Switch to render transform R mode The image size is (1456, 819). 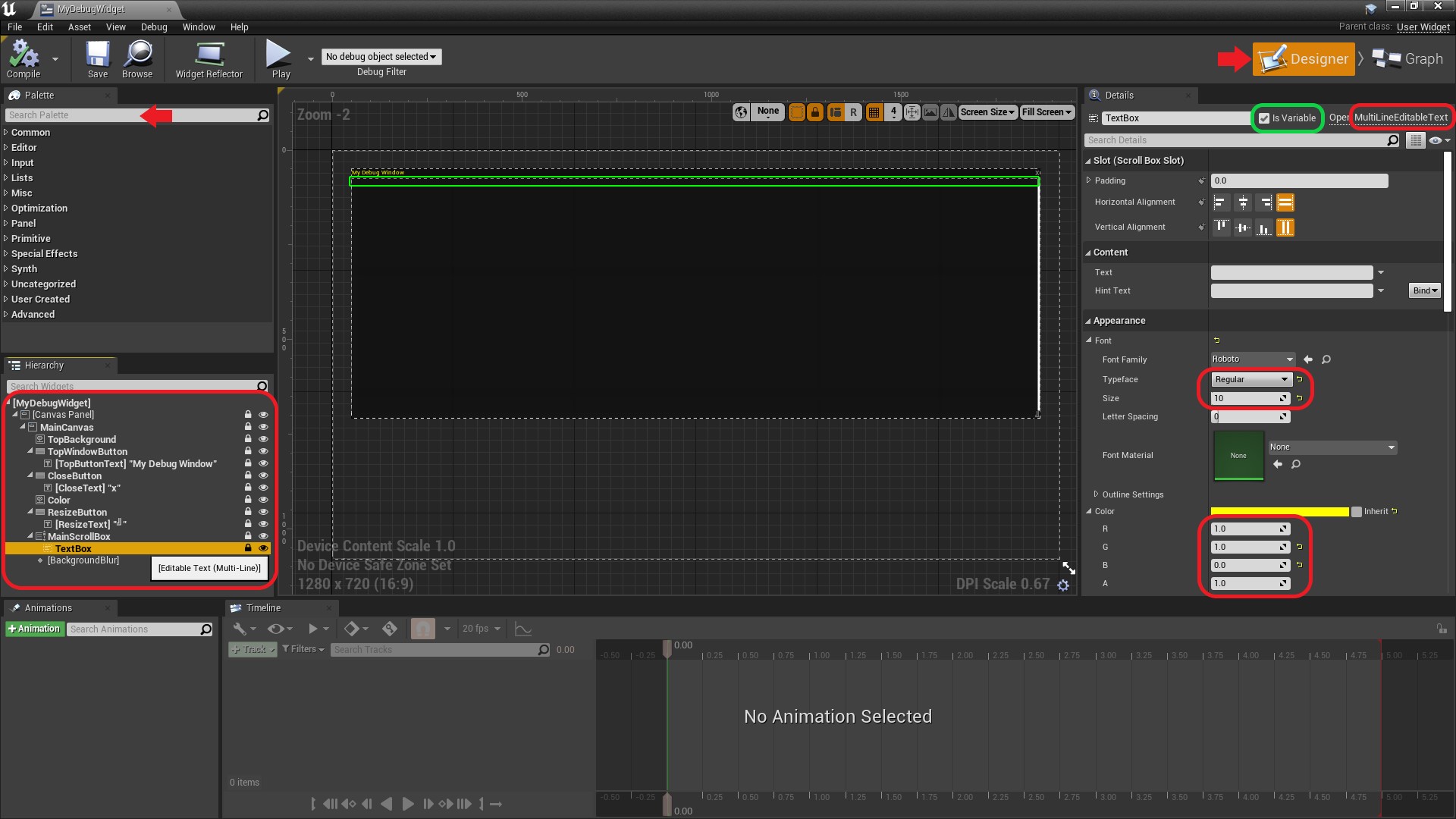(x=854, y=112)
